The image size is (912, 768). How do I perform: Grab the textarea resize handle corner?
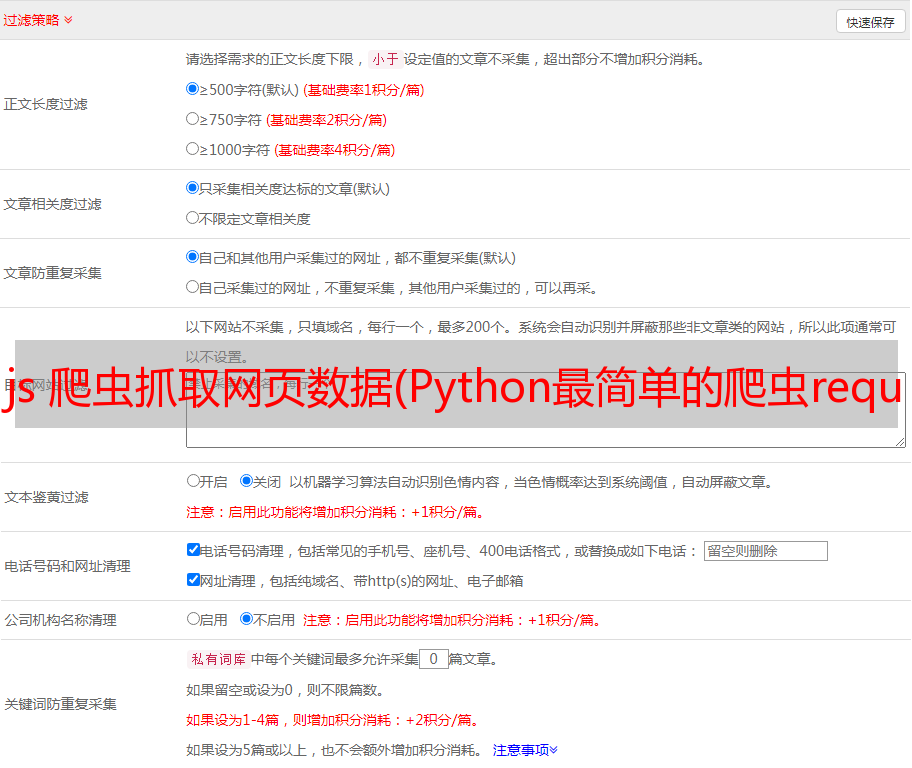coord(900,442)
